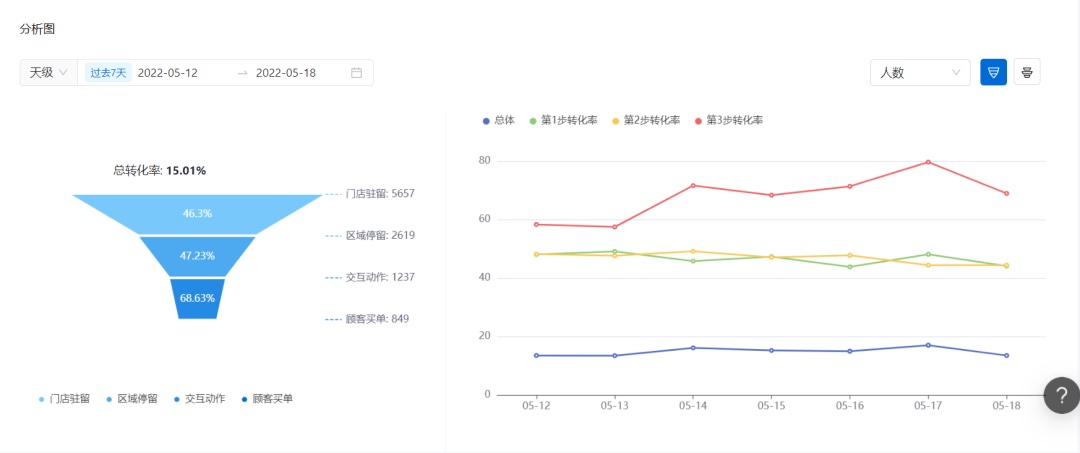The height and width of the screenshot is (453, 1080).
Task: Switch to the funnel chart view button
Action: point(993,72)
